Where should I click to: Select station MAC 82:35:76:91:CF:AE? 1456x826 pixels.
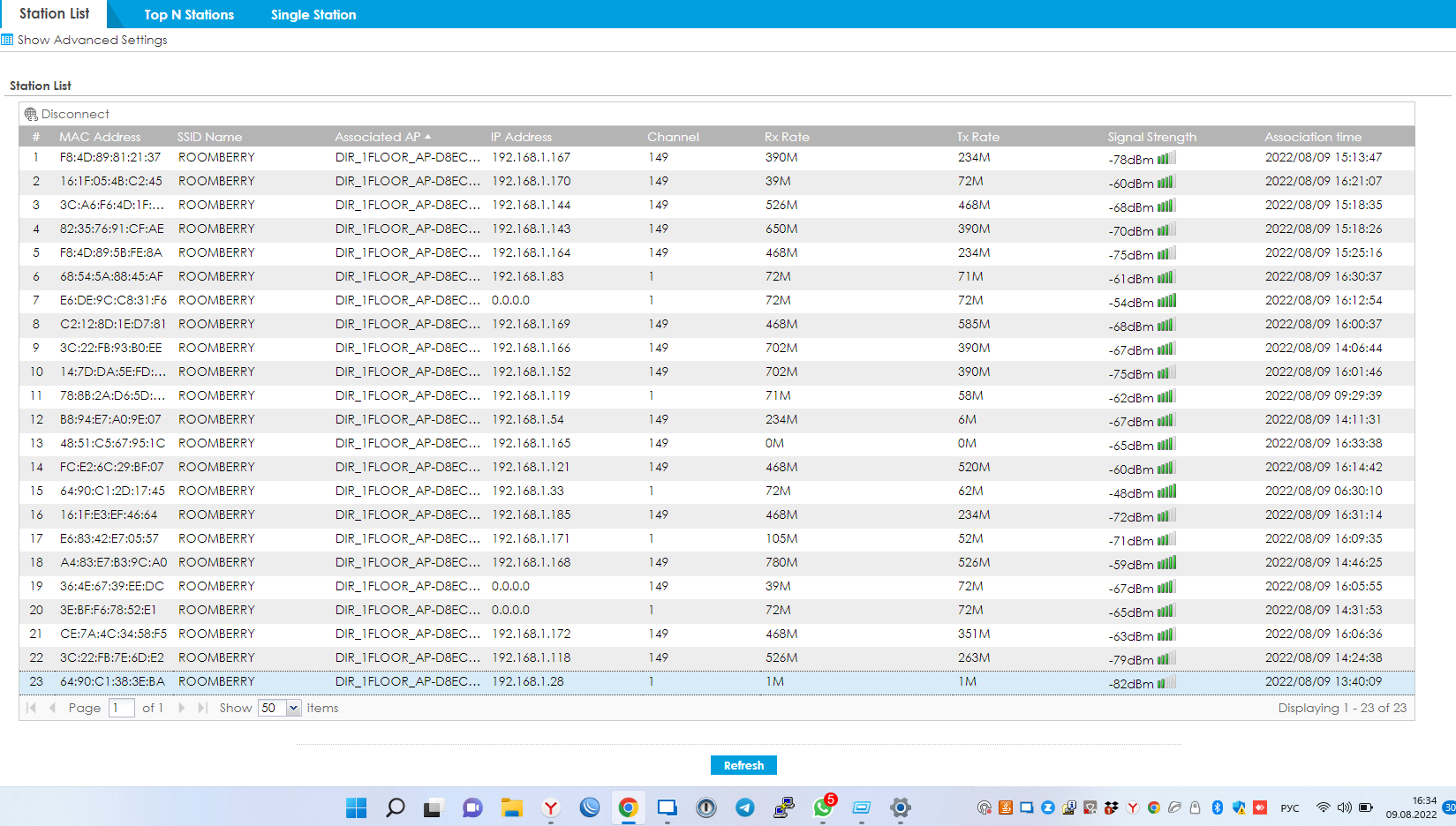tap(717, 229)
